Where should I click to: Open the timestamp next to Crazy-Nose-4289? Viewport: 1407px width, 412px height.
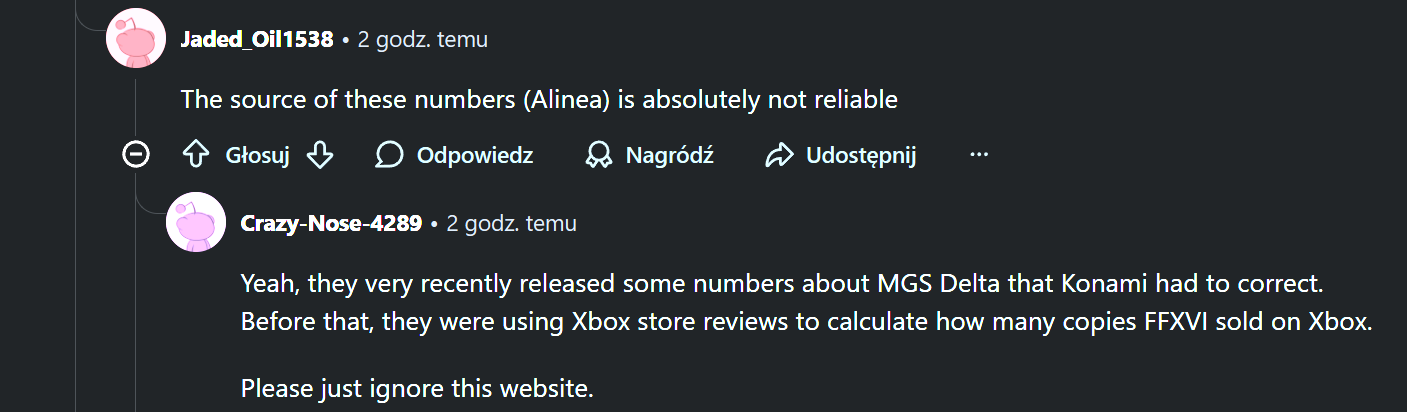[511, 223]
